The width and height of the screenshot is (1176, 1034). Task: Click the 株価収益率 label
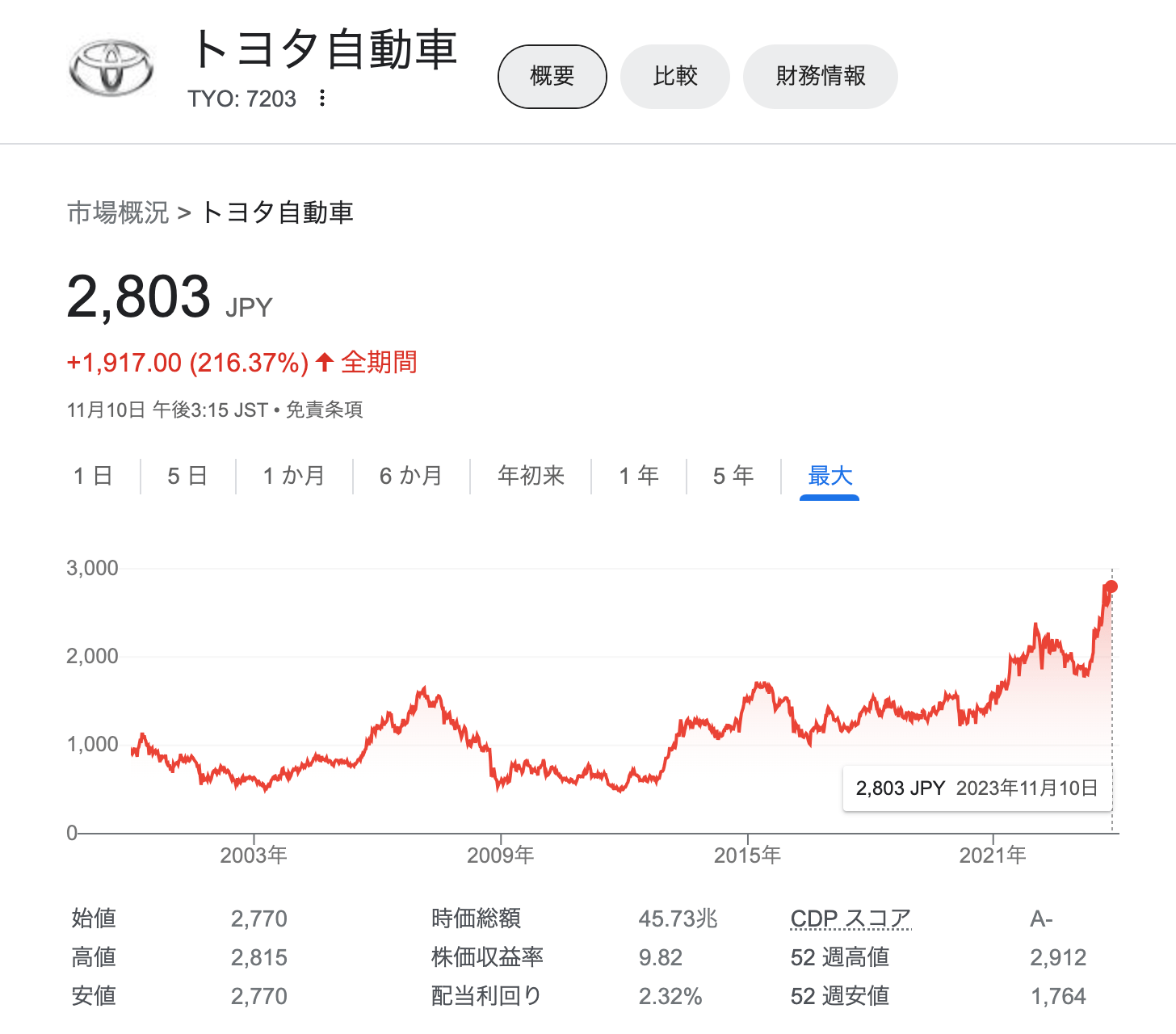tap(487, 957)
